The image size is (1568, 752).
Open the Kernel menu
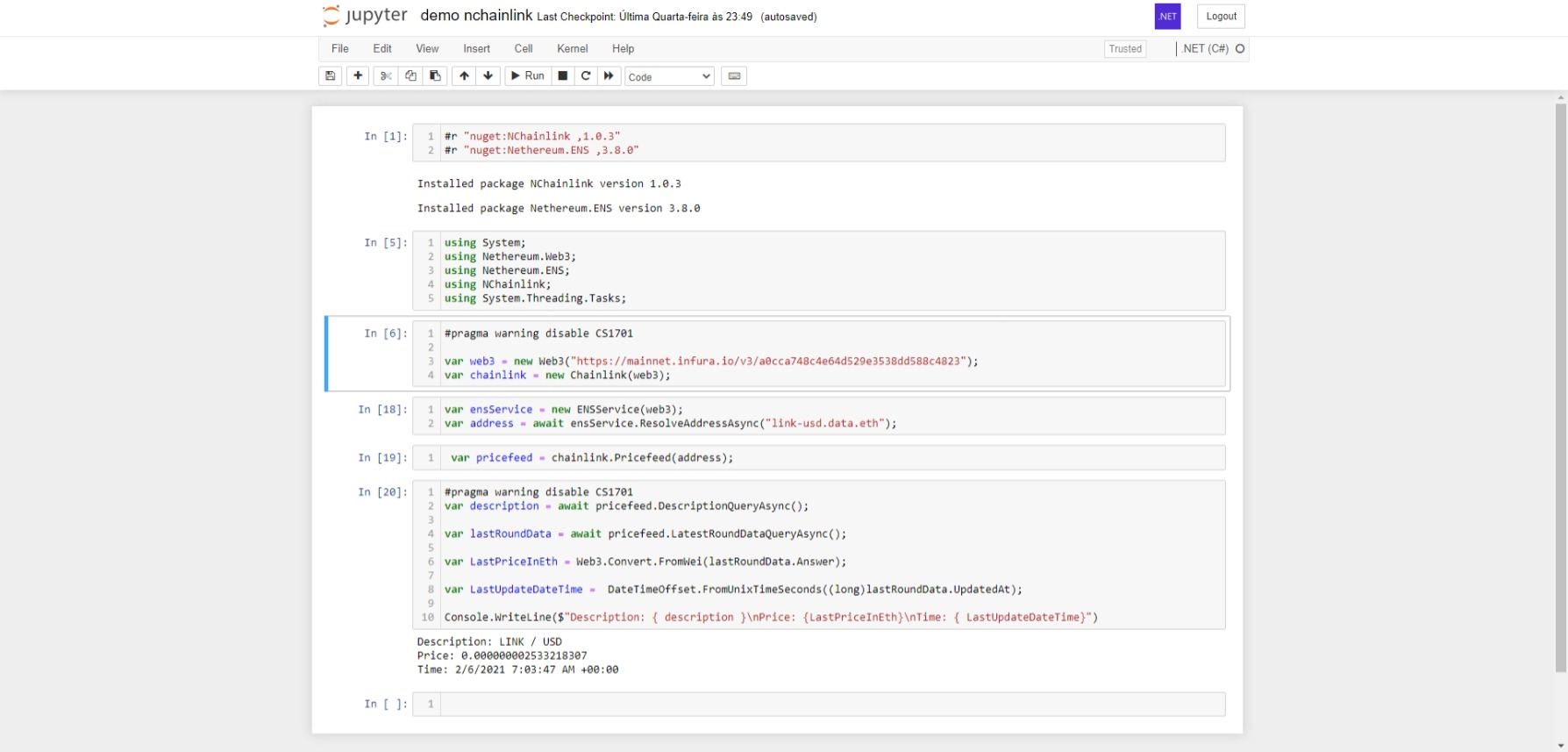[573, 49]
